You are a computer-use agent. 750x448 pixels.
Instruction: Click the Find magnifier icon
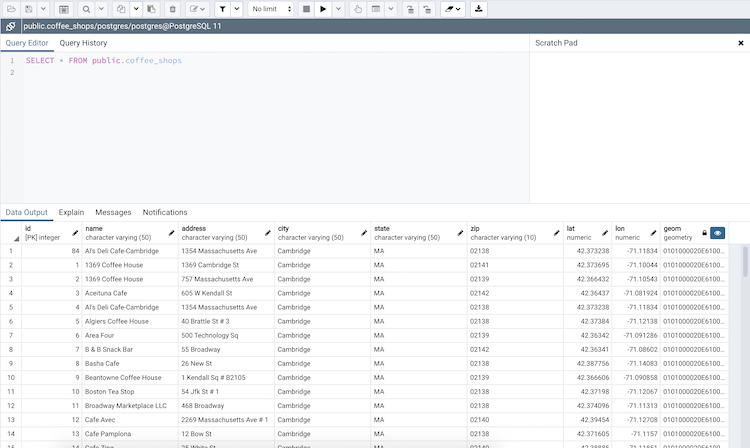pos(86,9)
